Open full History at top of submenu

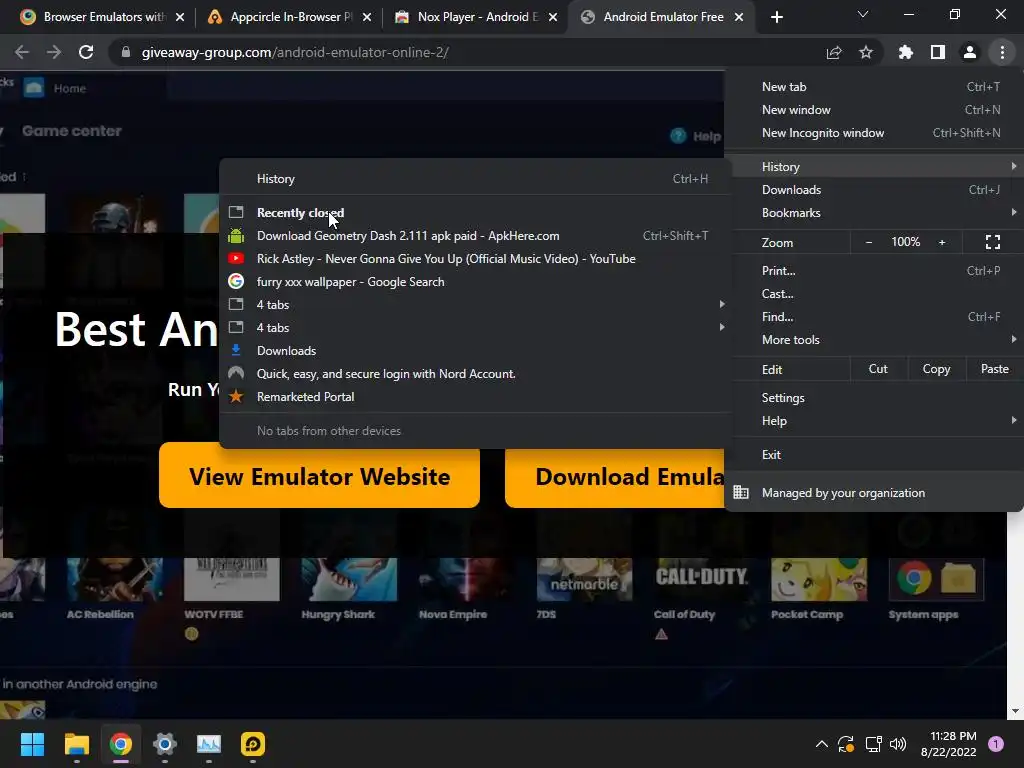click(475, 179)
